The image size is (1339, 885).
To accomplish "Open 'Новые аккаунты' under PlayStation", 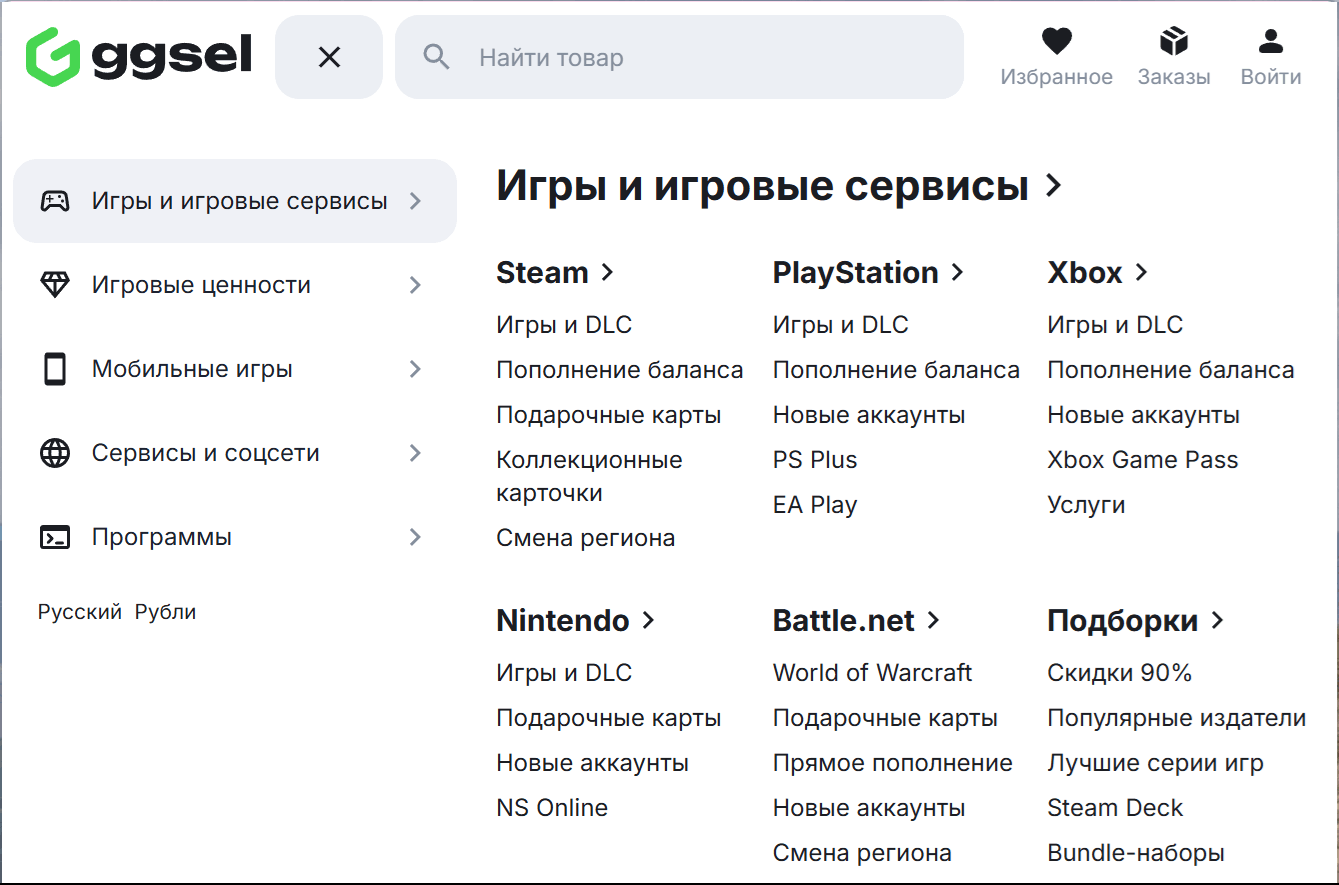I will point(869,415).
